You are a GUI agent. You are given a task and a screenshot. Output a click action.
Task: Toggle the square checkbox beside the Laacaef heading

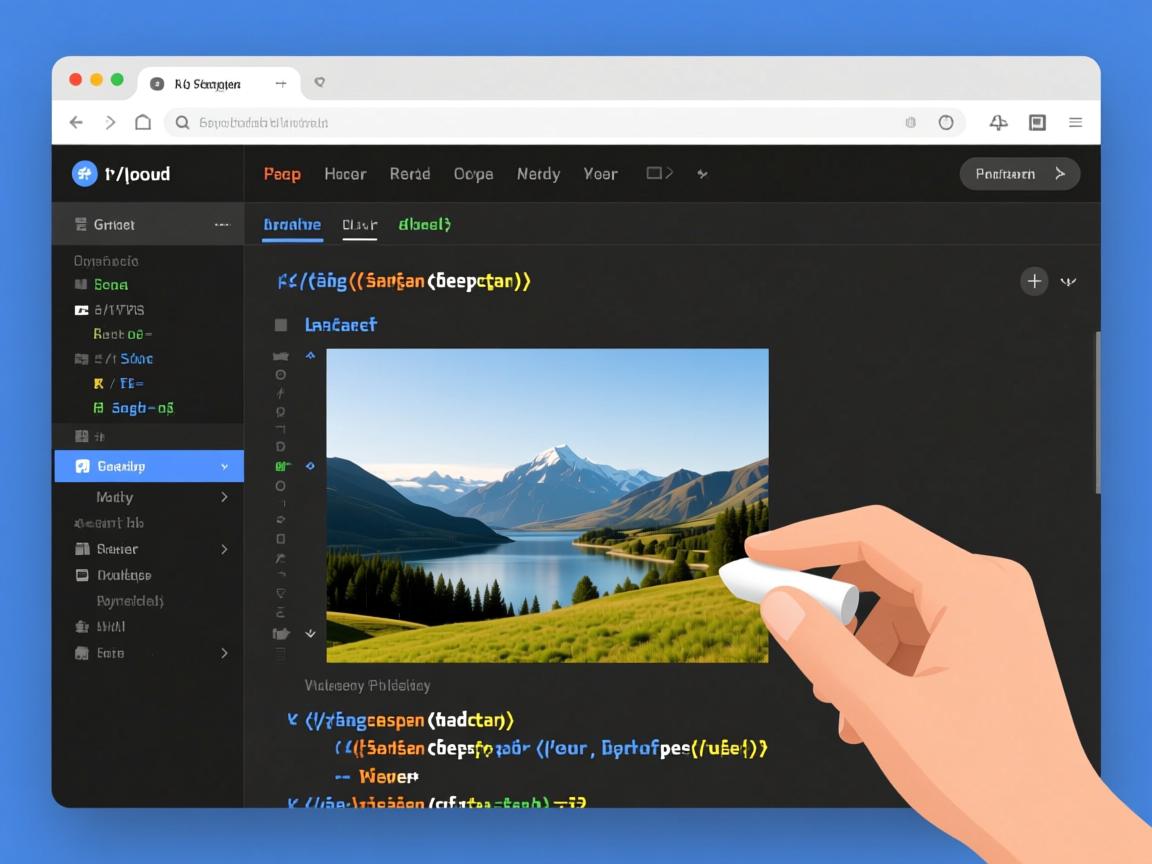click(281, 325)
